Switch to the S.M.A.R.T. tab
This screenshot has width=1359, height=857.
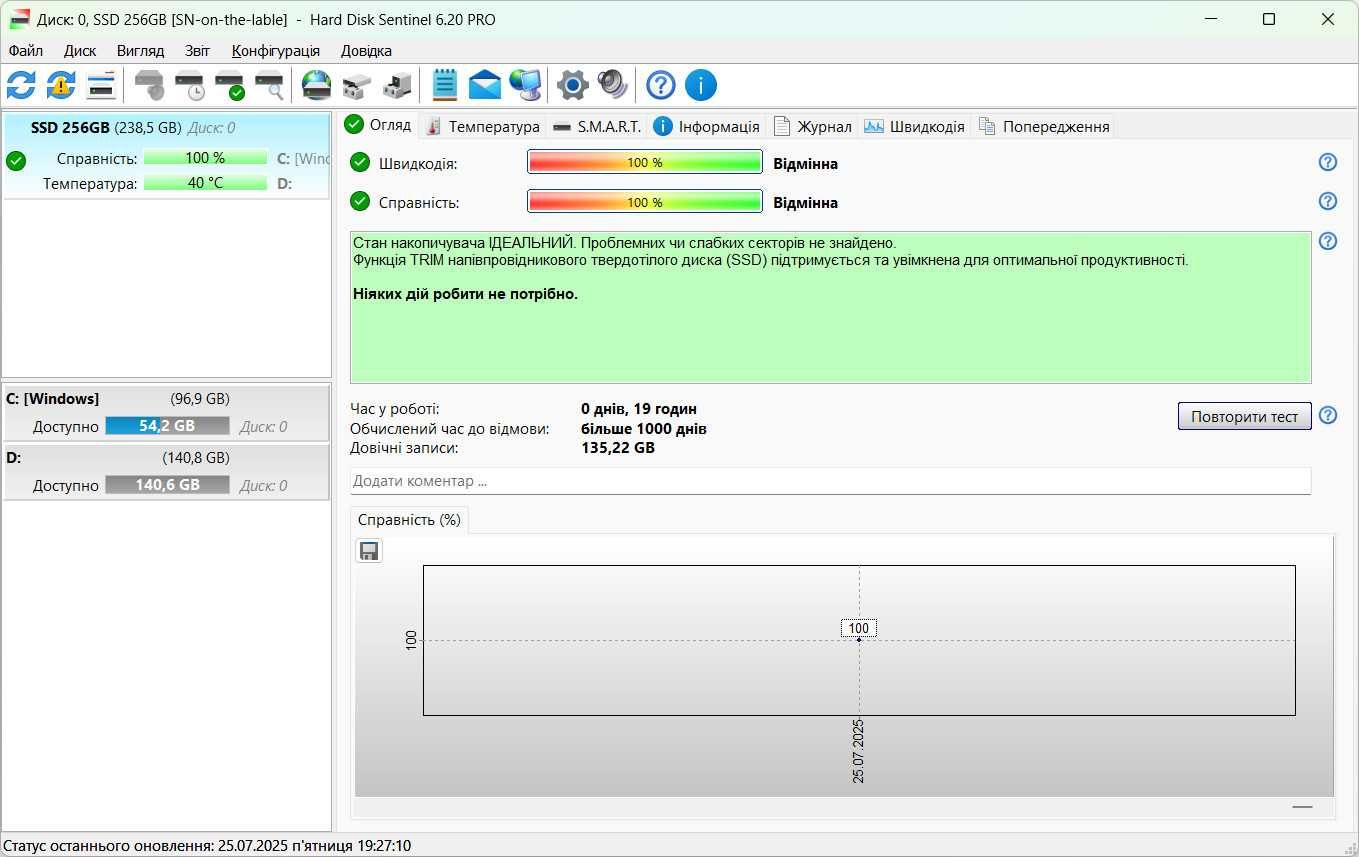(x=597, y=126)
